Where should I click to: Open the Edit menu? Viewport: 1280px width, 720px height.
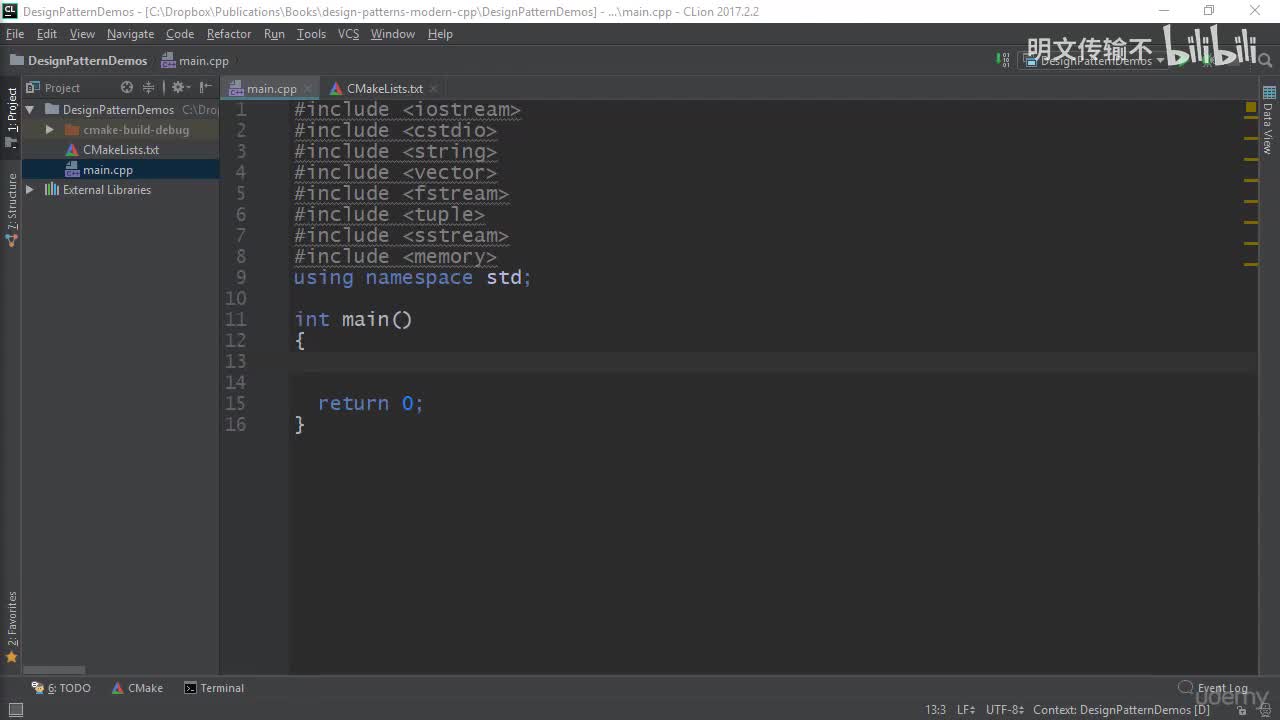[x=47, y=34]
